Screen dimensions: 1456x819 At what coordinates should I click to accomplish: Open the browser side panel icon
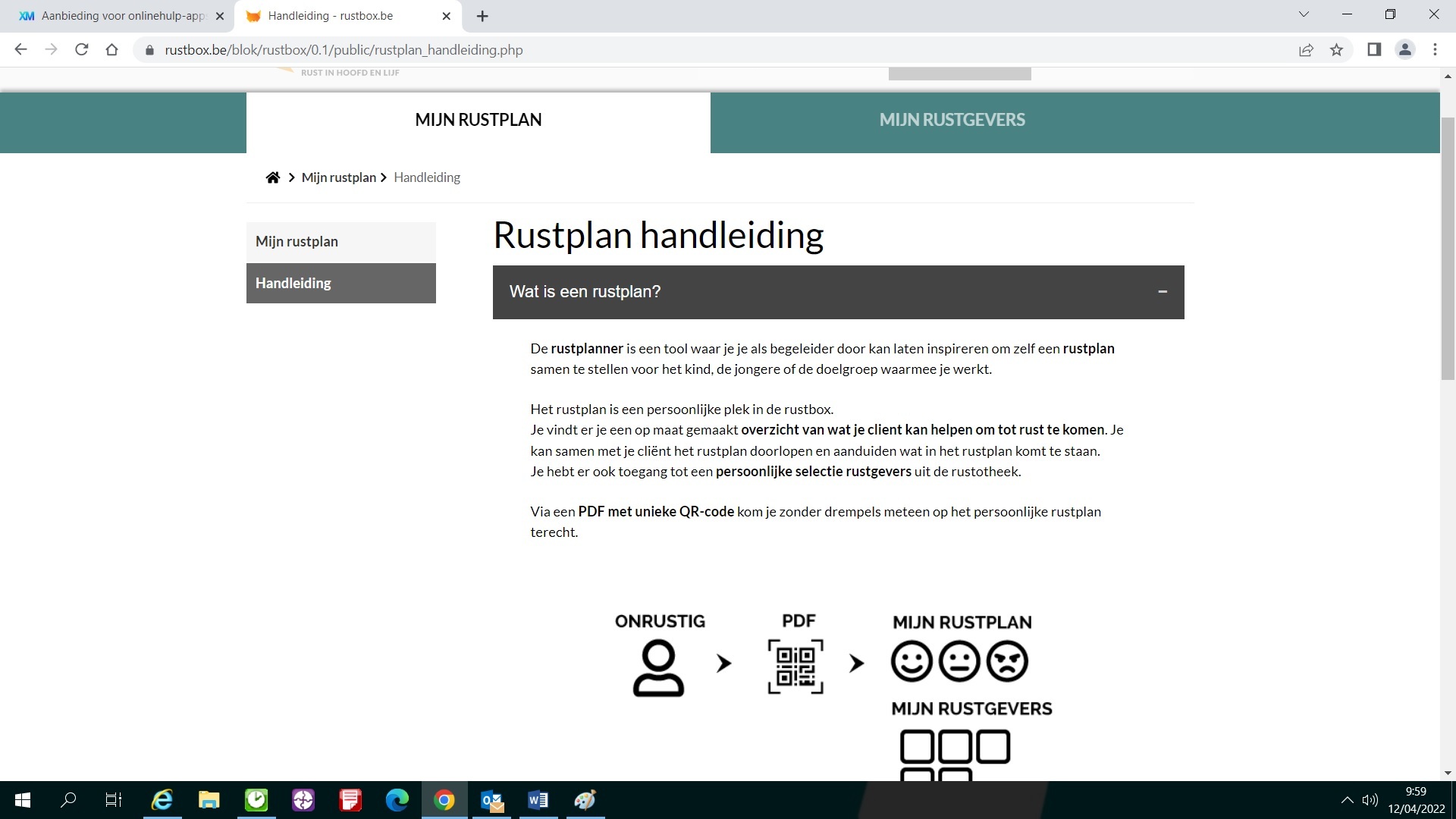click(x=1373, y=49)
